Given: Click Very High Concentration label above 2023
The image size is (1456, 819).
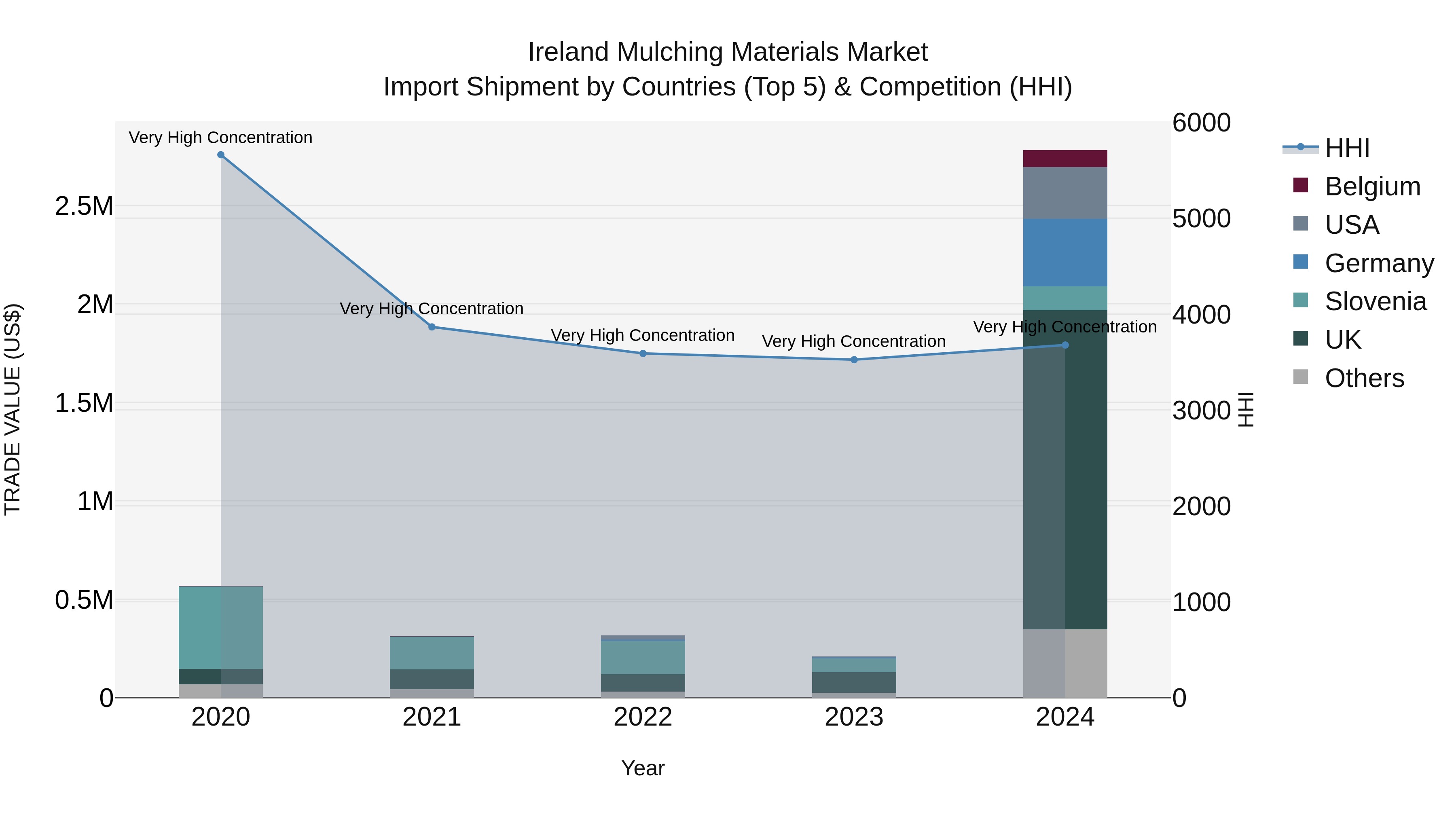Looking at the screenshot, I should pos(854,341).
